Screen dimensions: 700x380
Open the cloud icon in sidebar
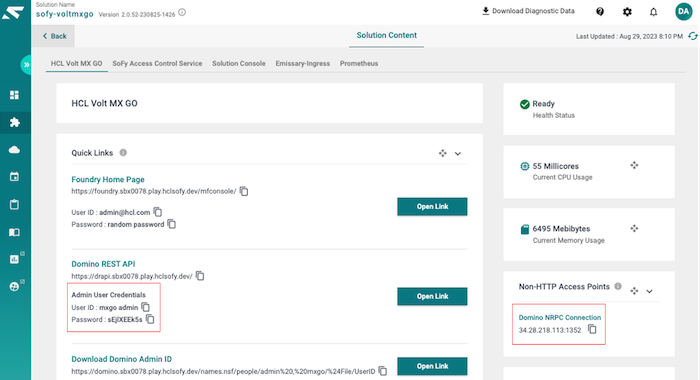[14, 150]
